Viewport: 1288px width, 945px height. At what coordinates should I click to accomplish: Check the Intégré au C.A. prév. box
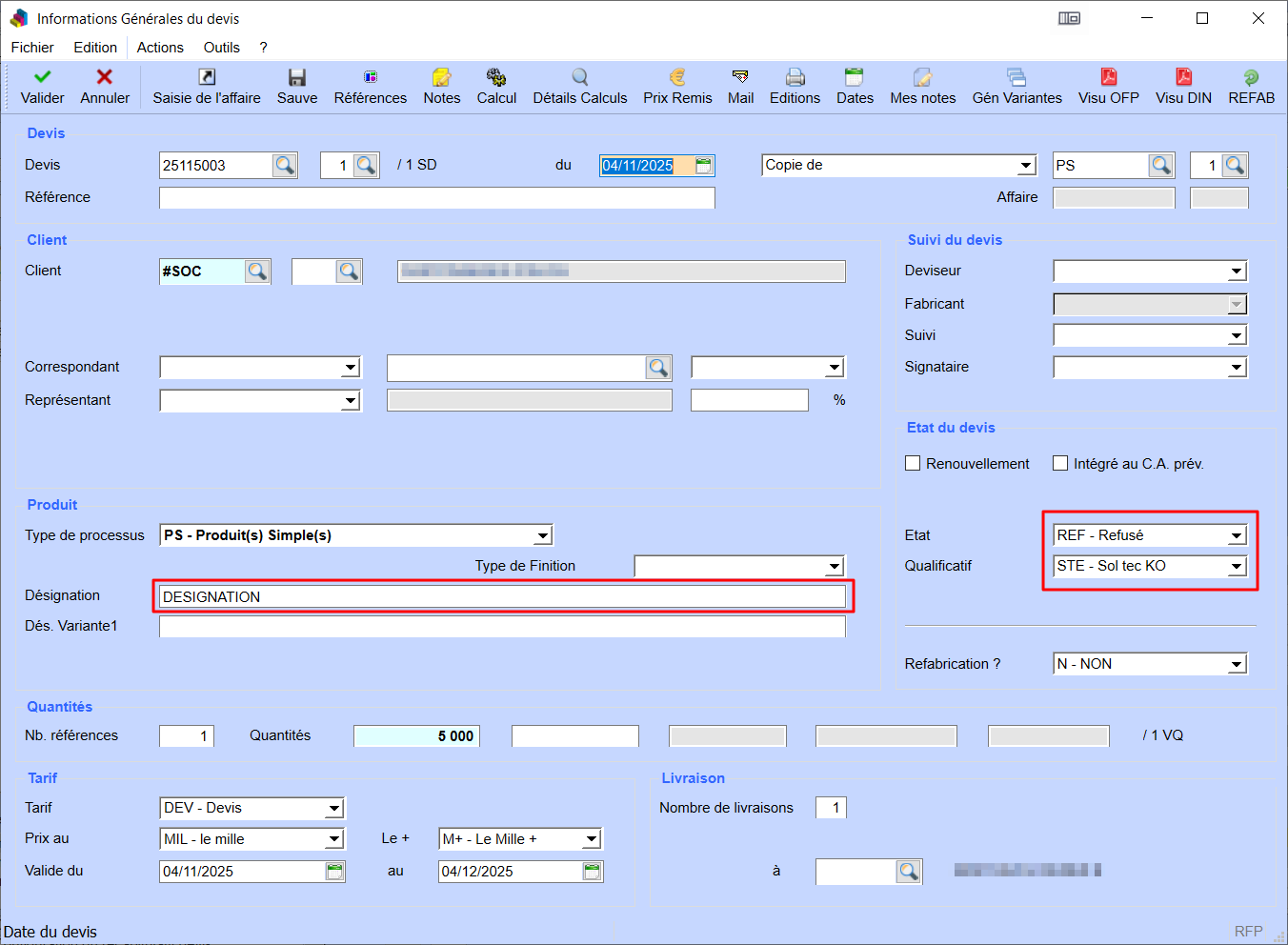tap(1060, 464)
